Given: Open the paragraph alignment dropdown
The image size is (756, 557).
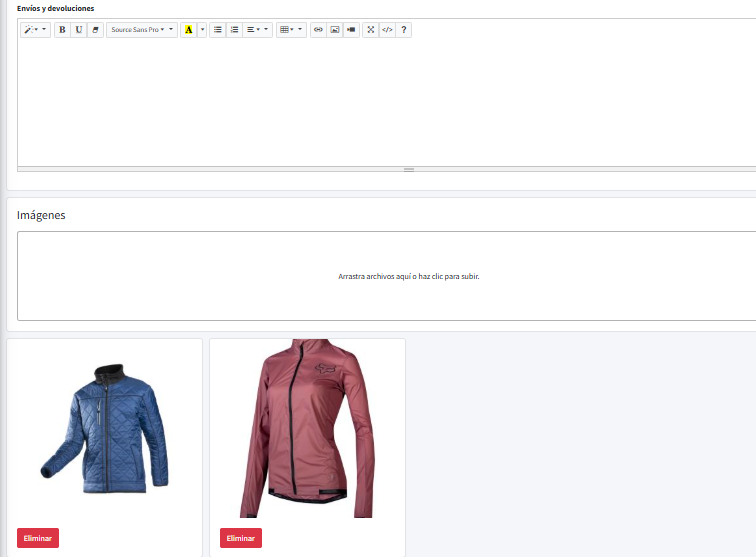Looking at the screenshot, I should tap(258, 30).
